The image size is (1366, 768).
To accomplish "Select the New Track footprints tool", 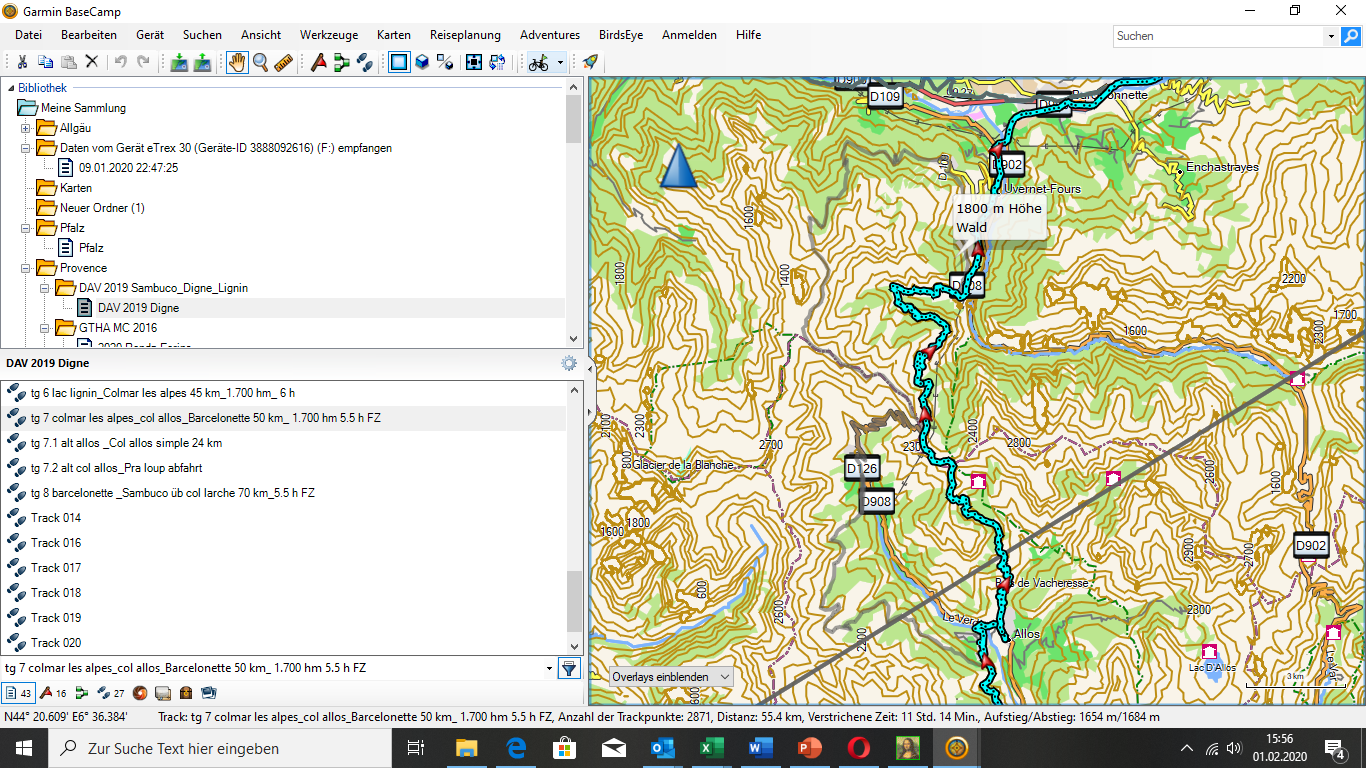I will [x=365, y=62].
